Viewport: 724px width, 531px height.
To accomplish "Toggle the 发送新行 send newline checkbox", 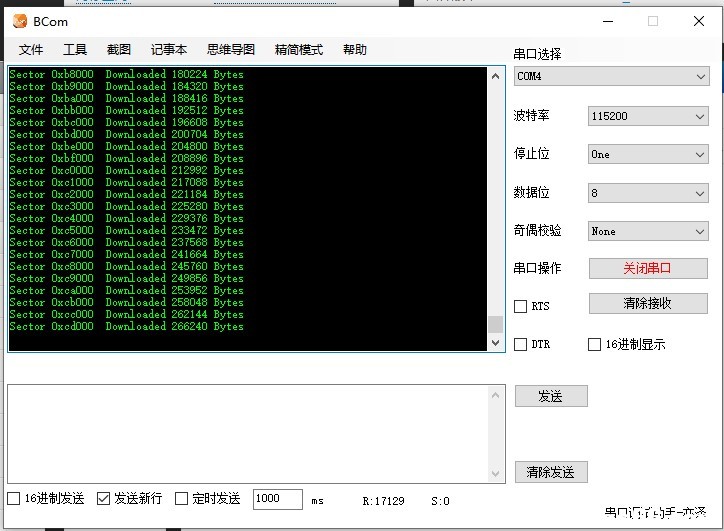I will point(104,499).
